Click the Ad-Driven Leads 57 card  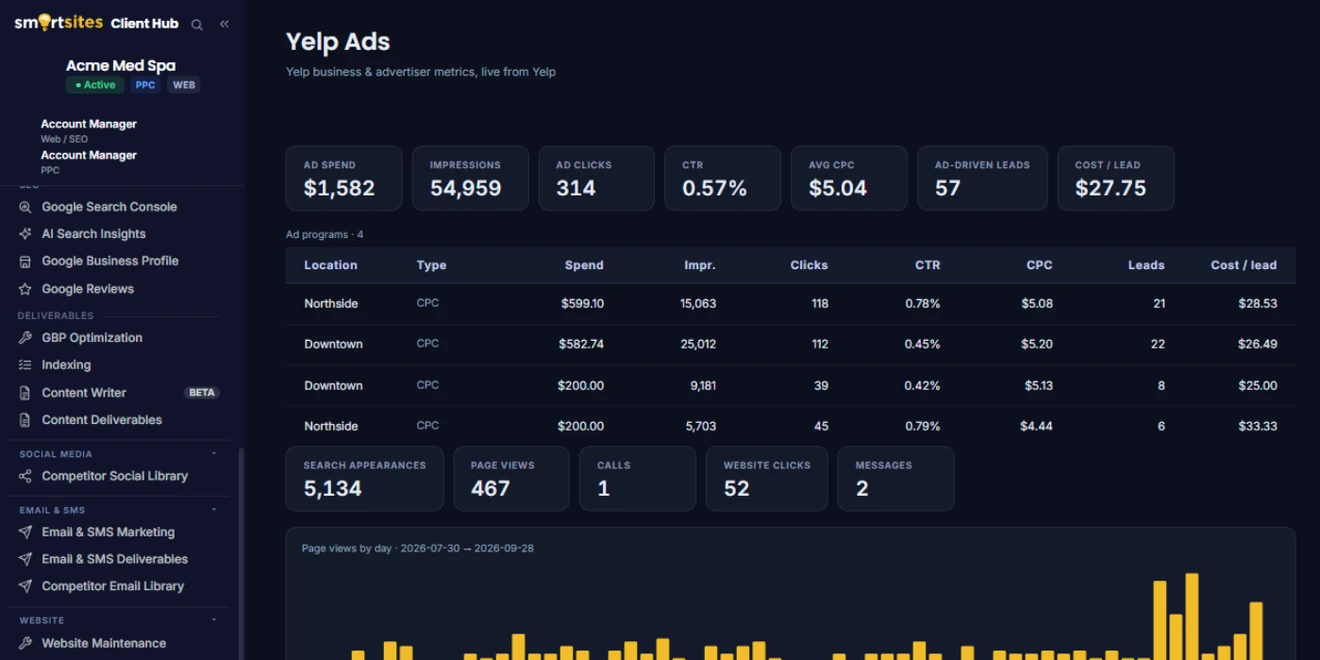[x=982, y=178]
